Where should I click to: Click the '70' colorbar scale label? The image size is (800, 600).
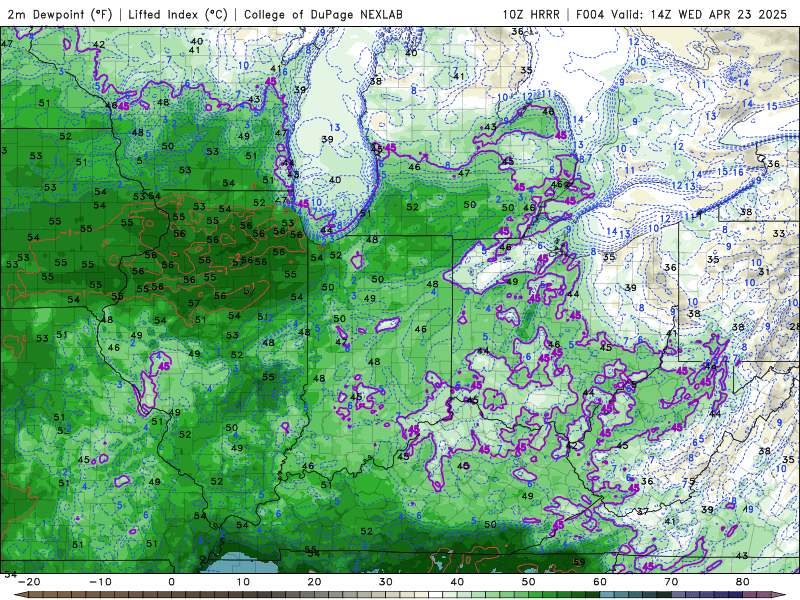pos(671,582)
